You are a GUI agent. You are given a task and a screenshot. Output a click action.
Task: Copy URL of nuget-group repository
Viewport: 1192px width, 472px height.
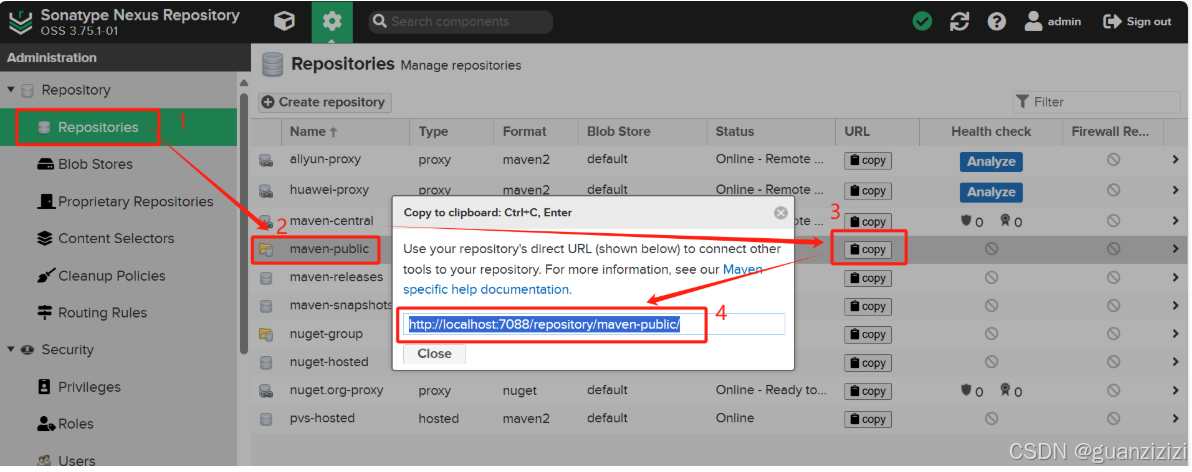(867, 334)
